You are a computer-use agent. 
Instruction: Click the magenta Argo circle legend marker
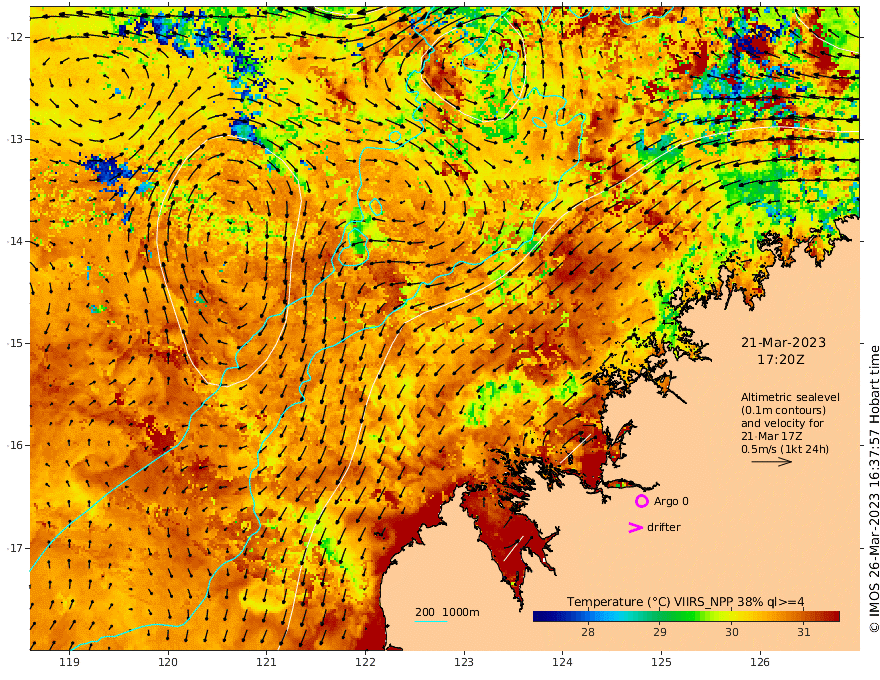pos(641,501)
